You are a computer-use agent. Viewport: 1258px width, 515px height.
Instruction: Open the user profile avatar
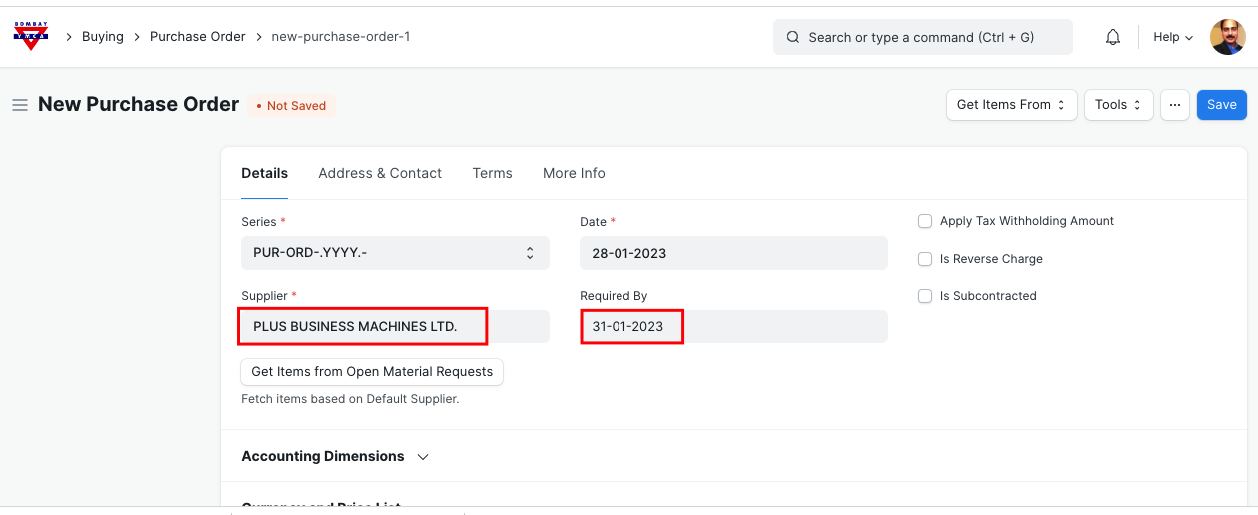point(1227,37)
